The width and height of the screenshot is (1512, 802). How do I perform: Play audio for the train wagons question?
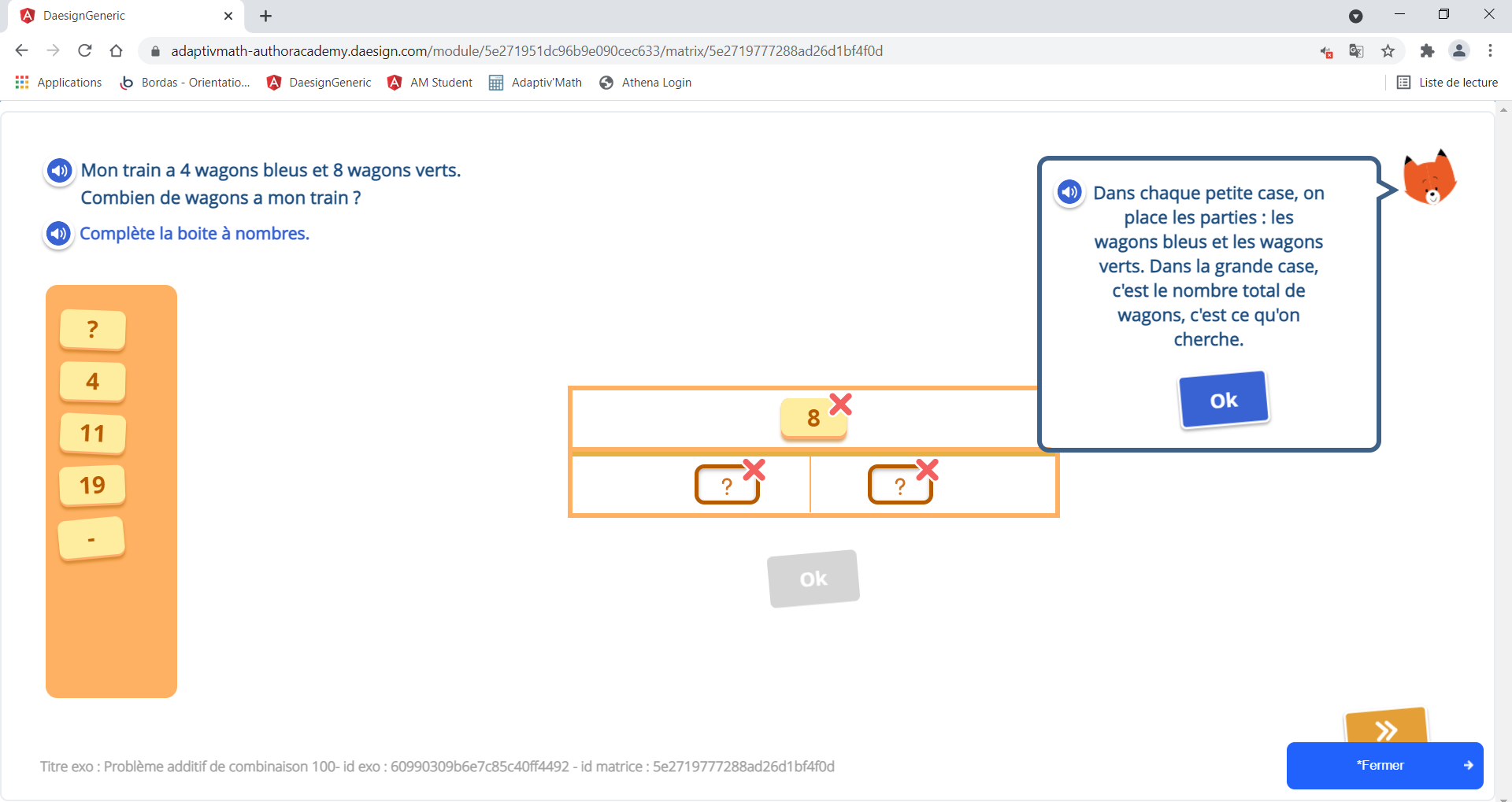(59, 171)
